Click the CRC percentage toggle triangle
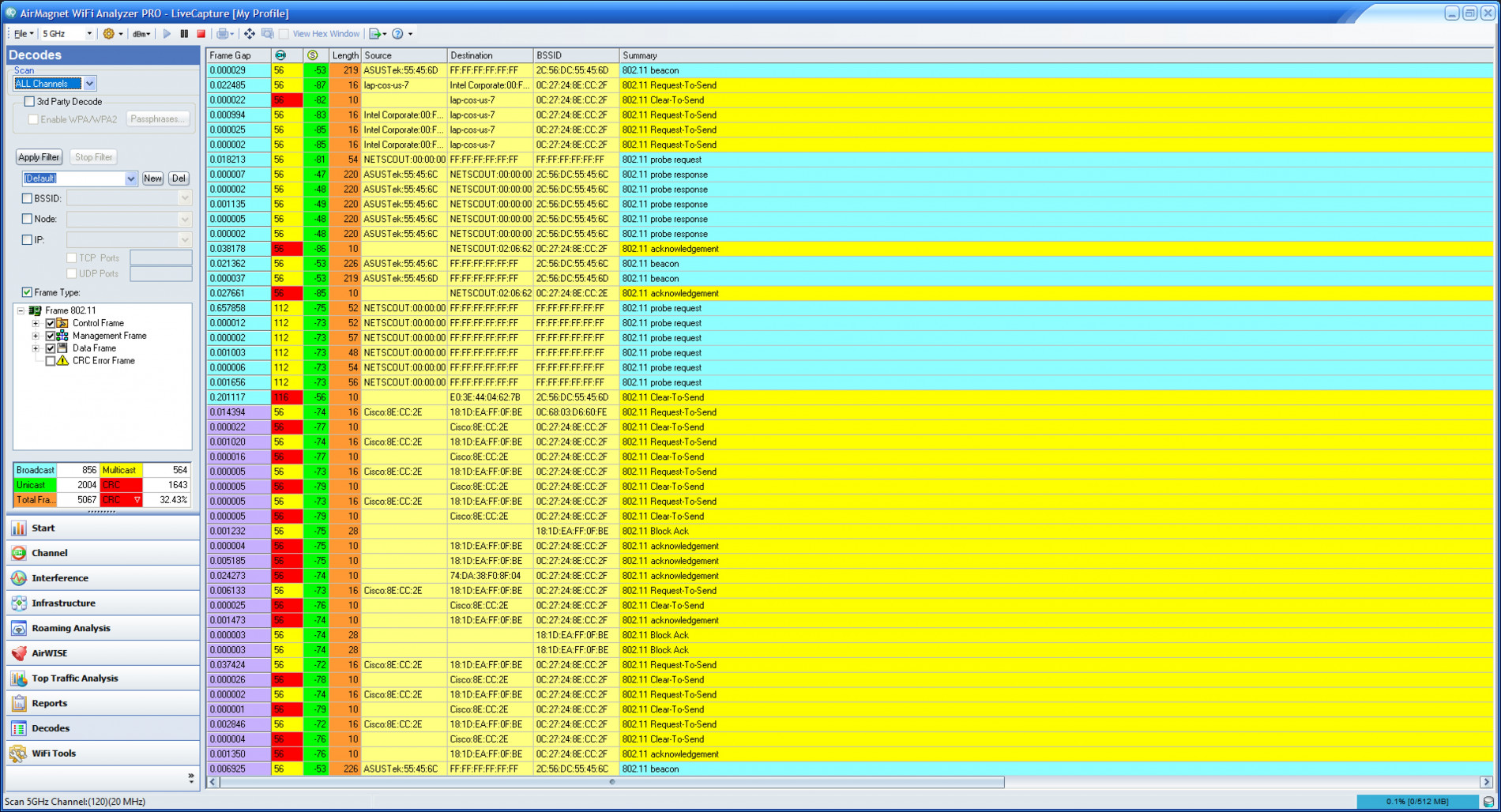The width and height of the screenshot is (1501, 812). [137, 501]
